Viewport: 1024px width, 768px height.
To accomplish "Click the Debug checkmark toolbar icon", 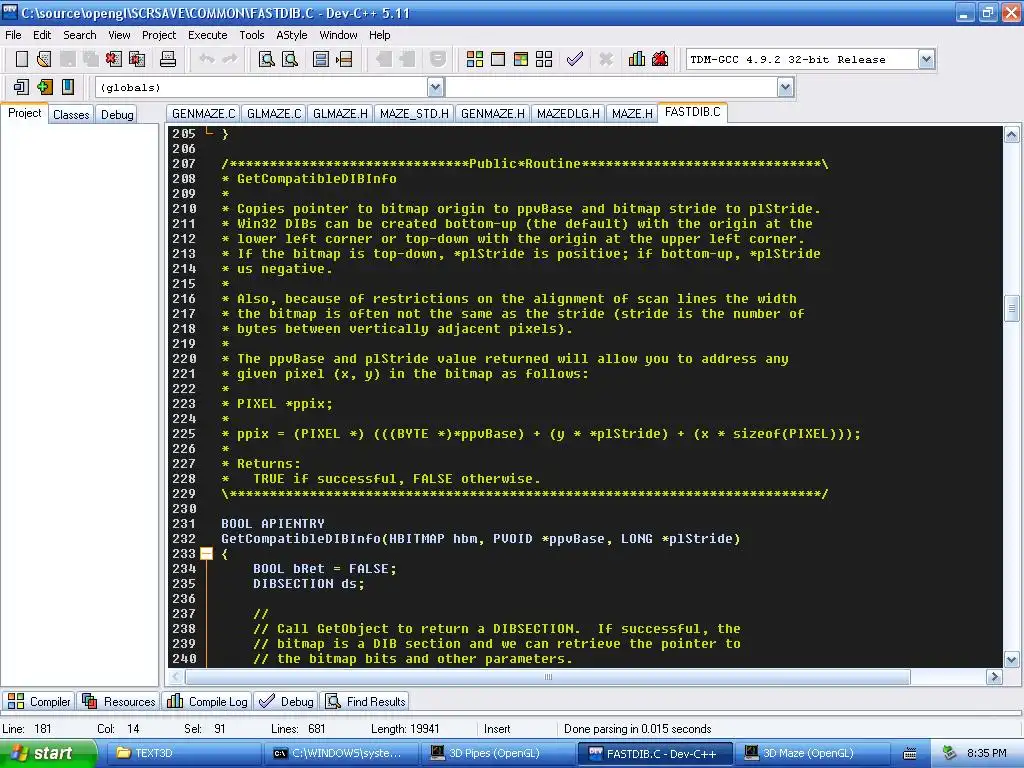I will point(575,59).
